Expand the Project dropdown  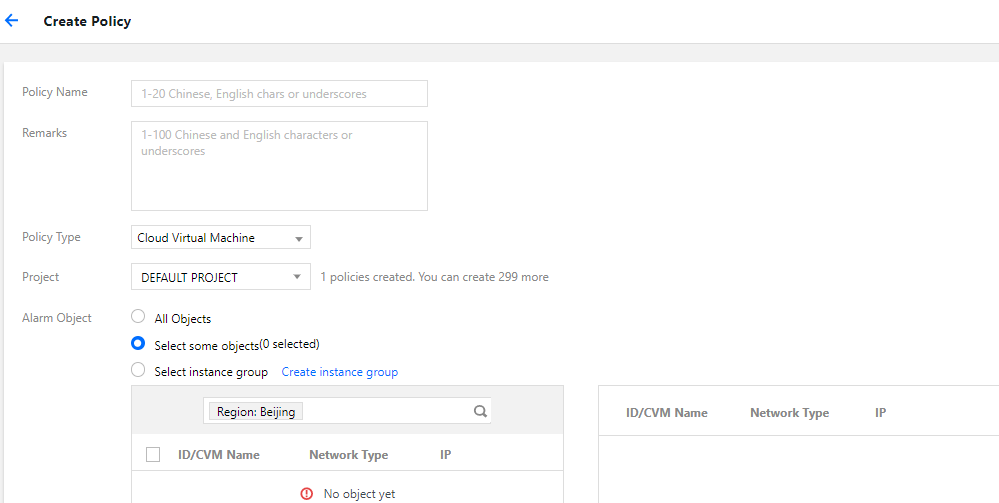coord(221,277)
